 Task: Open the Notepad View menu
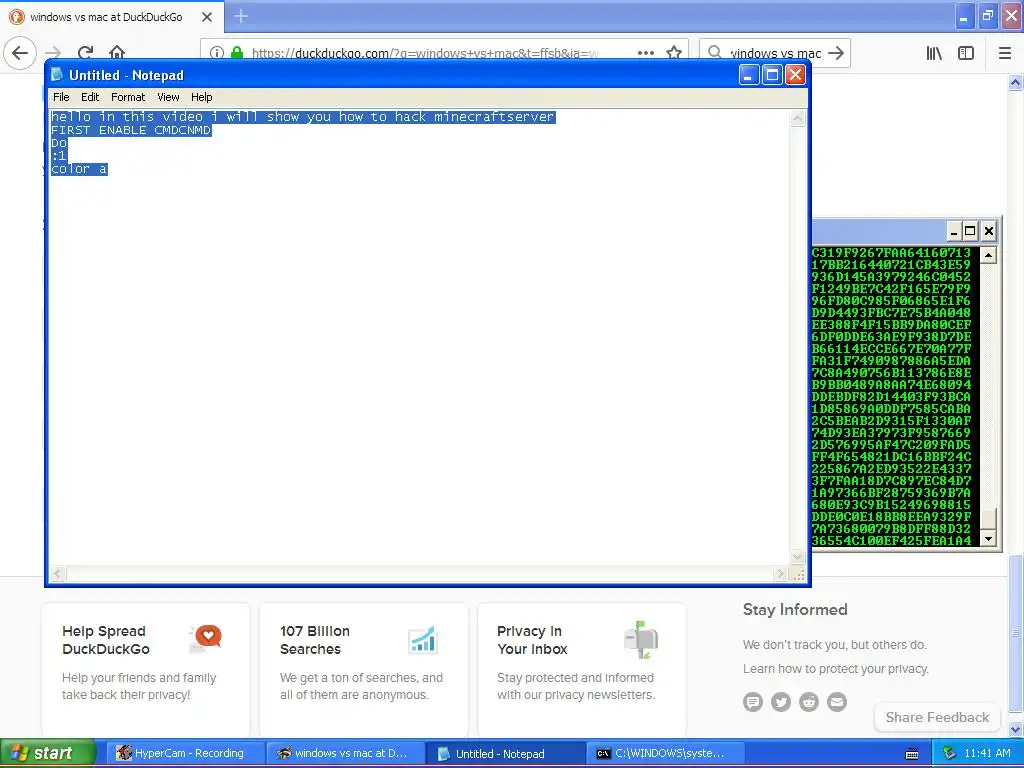point(168,97)
